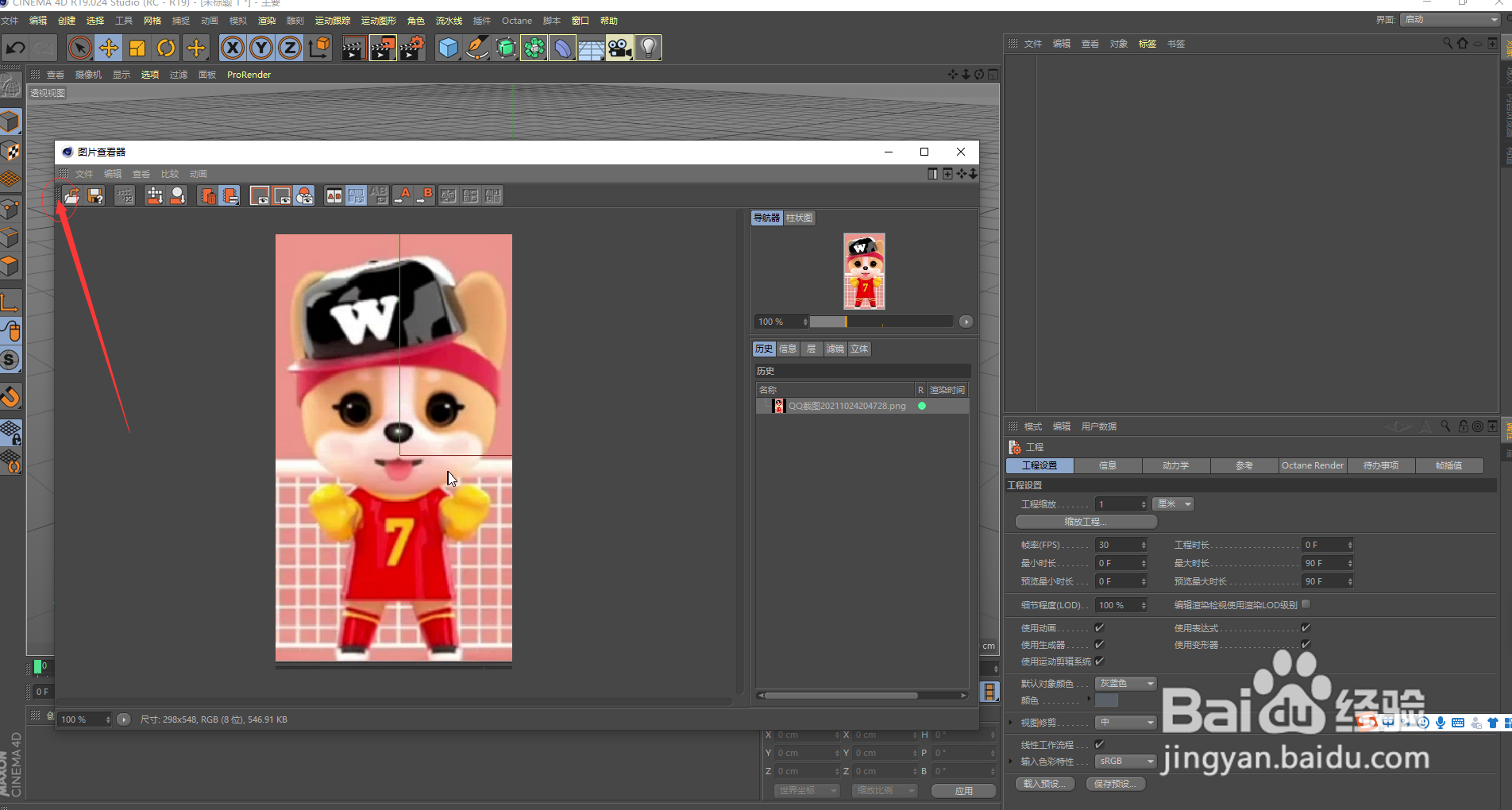Select the Live Selection arrow tool
Viewport: 1512px width, 810px height.
point(79,48)
